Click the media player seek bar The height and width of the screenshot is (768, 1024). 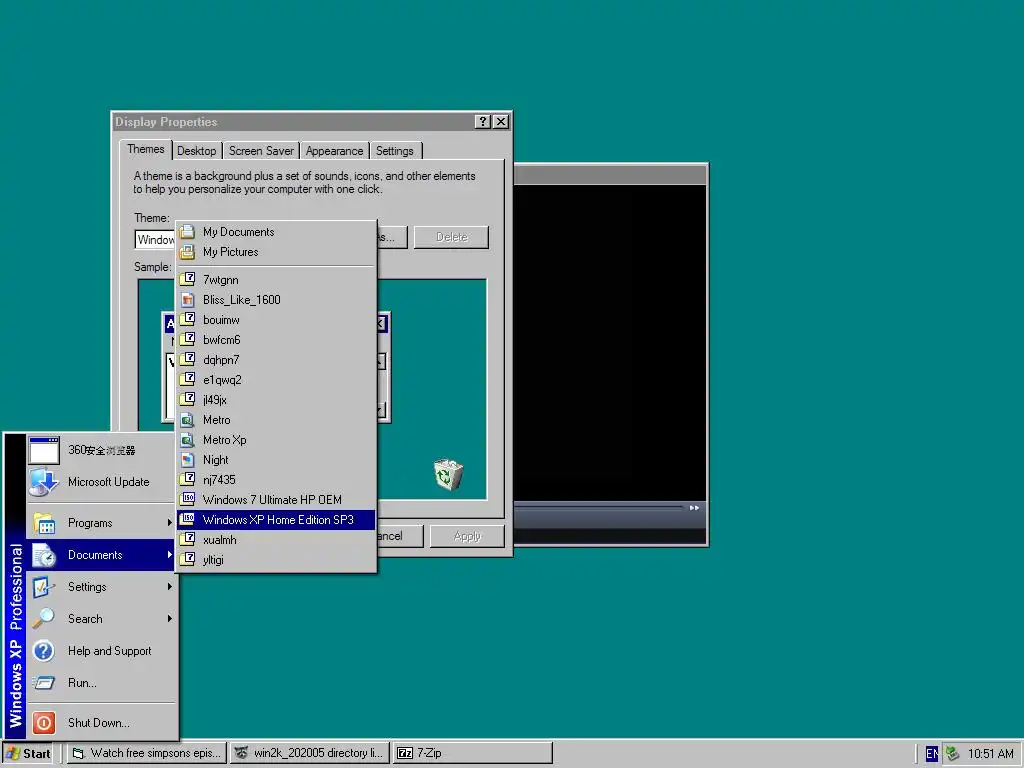pos(599,507)
